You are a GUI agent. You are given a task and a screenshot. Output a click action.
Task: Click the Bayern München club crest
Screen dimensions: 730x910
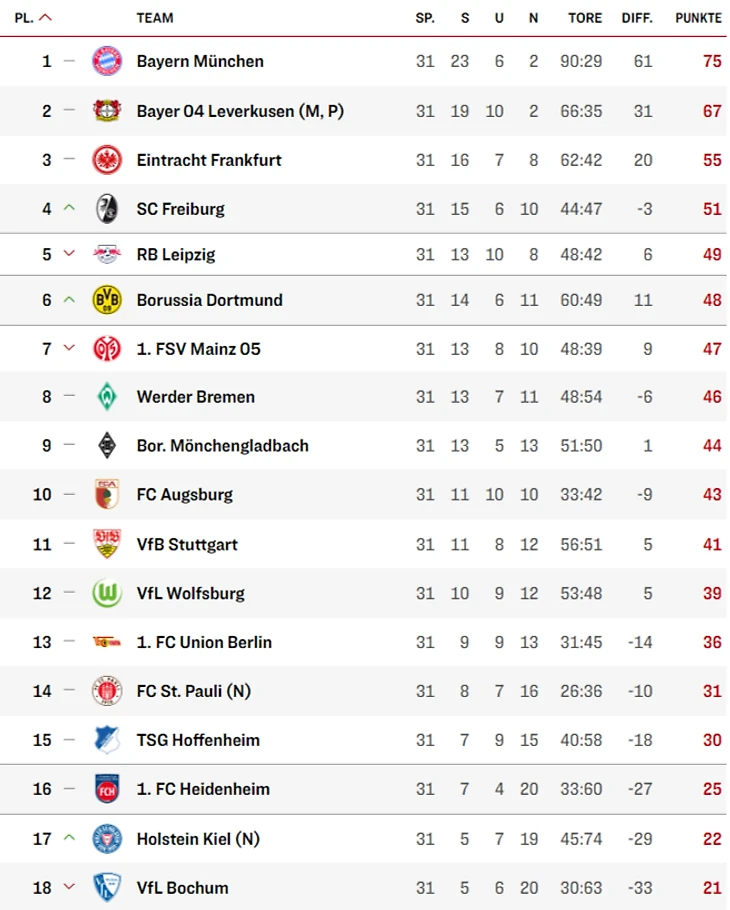(x=107, y=61)
